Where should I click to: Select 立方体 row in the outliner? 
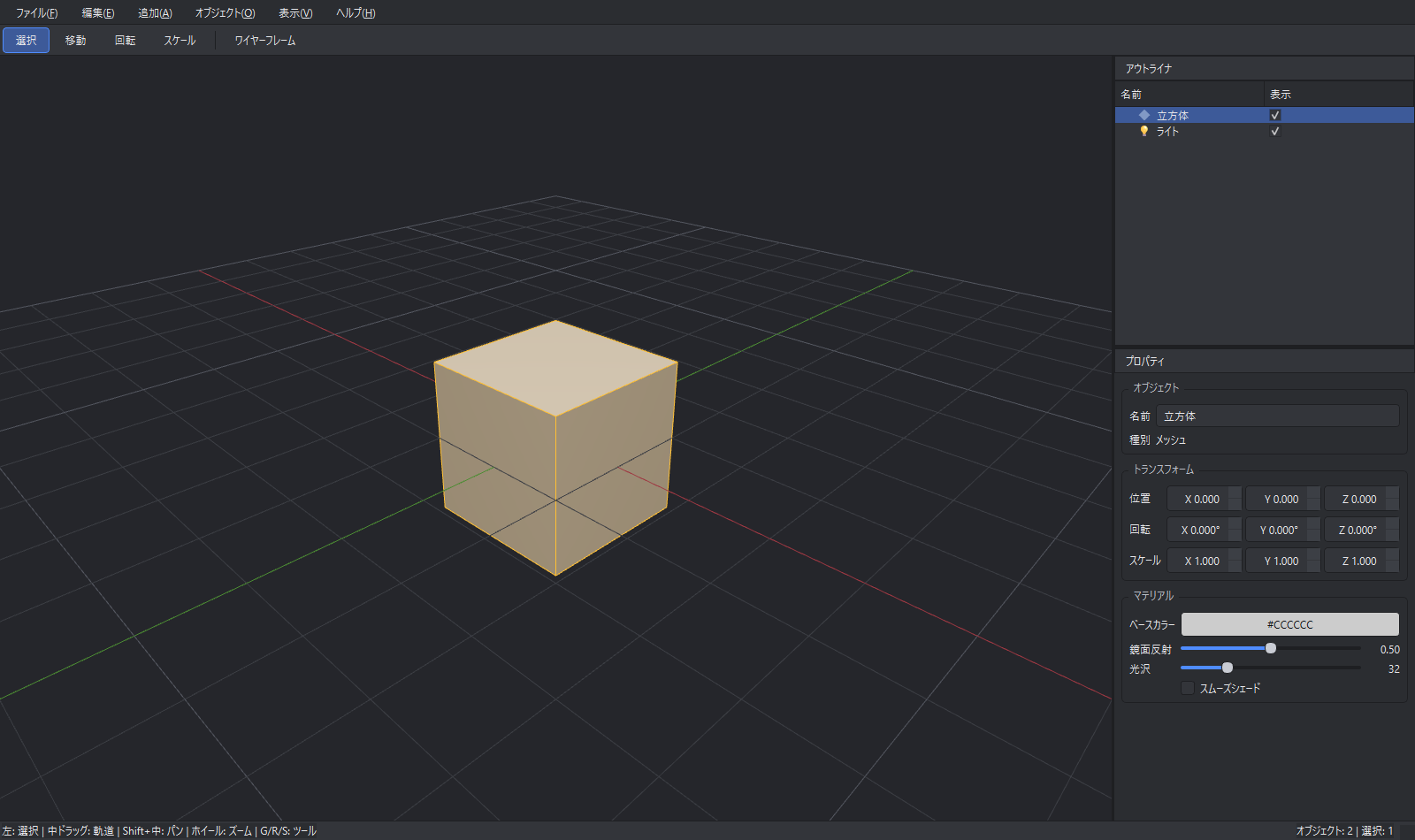[1264, 115]
